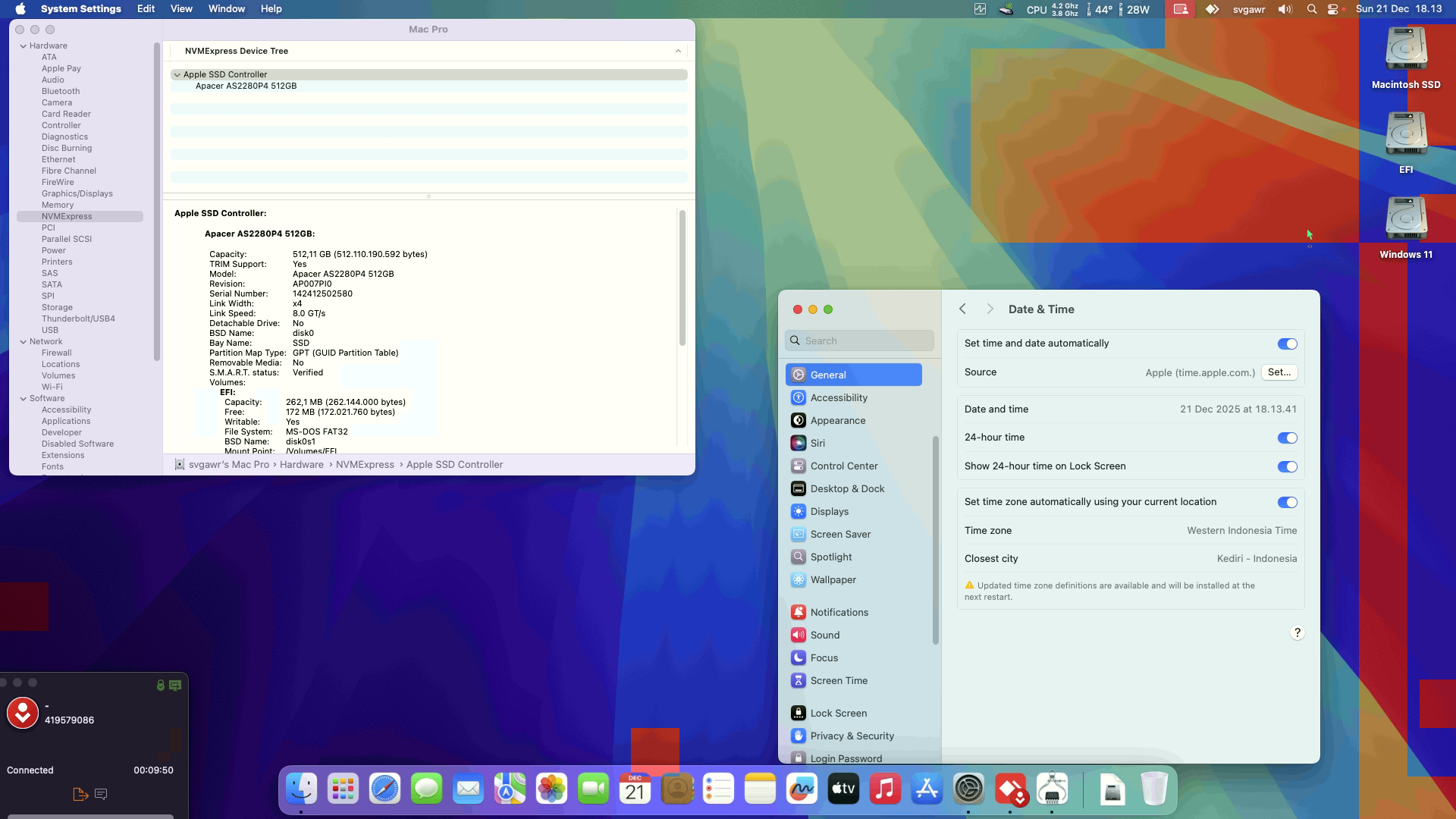Select Wallpaper in Settings sidebar
1456x819 pixels.
coord(854,579)
